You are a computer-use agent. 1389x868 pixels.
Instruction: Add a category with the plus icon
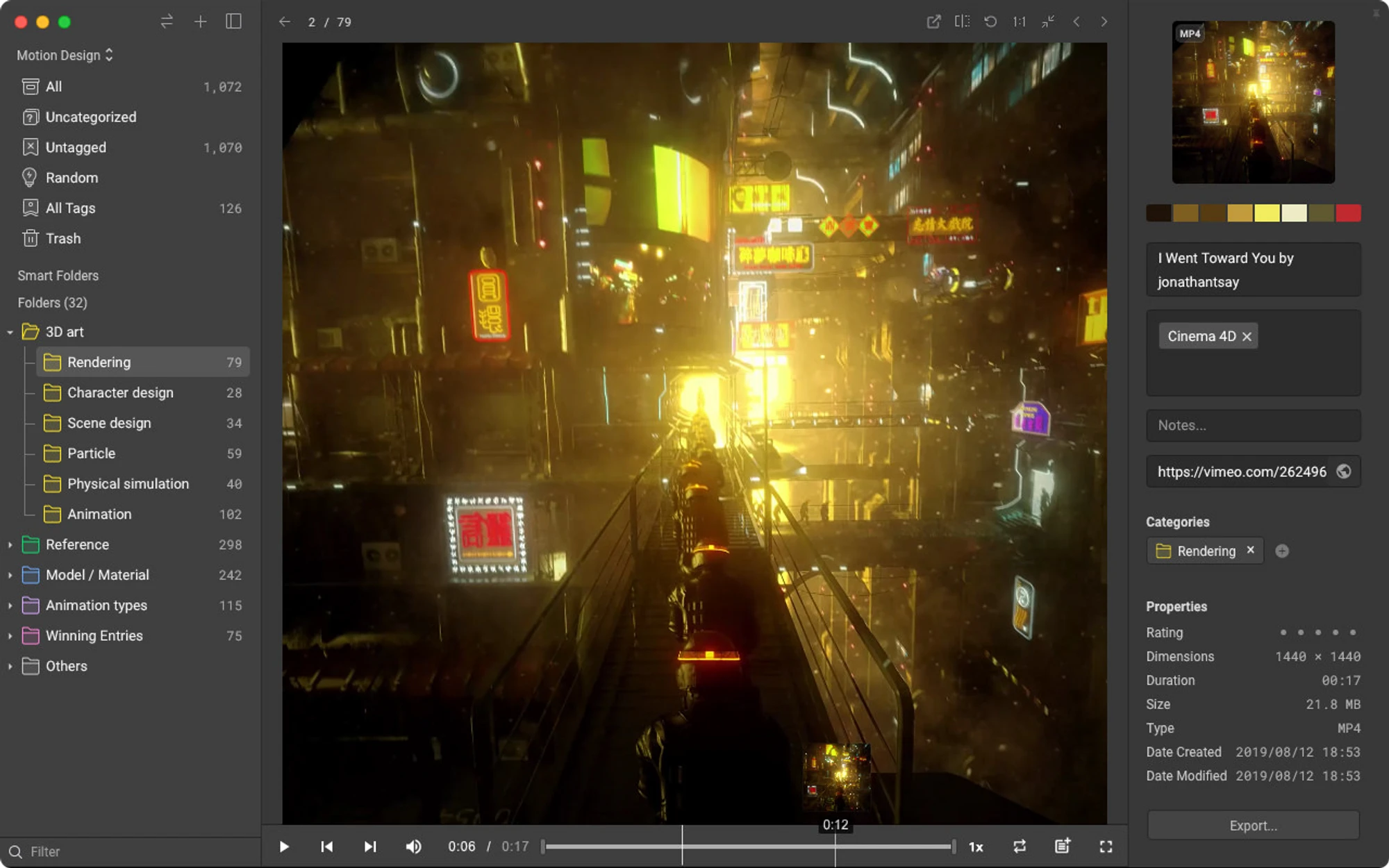tap(1282, 551)
